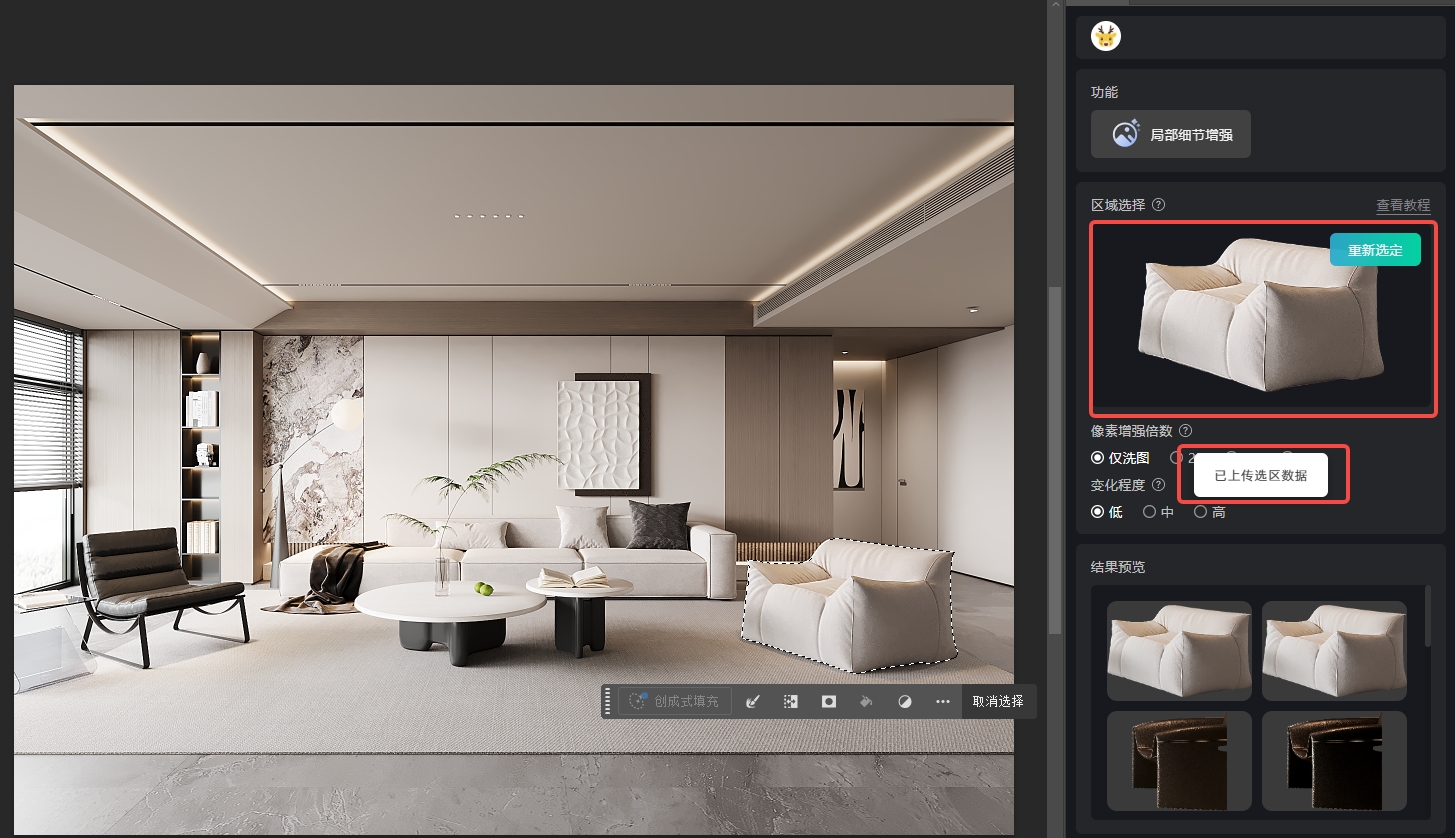Click the deer avatar icon
Viewport: 1455px width, 838px height.
point(1106,37)
